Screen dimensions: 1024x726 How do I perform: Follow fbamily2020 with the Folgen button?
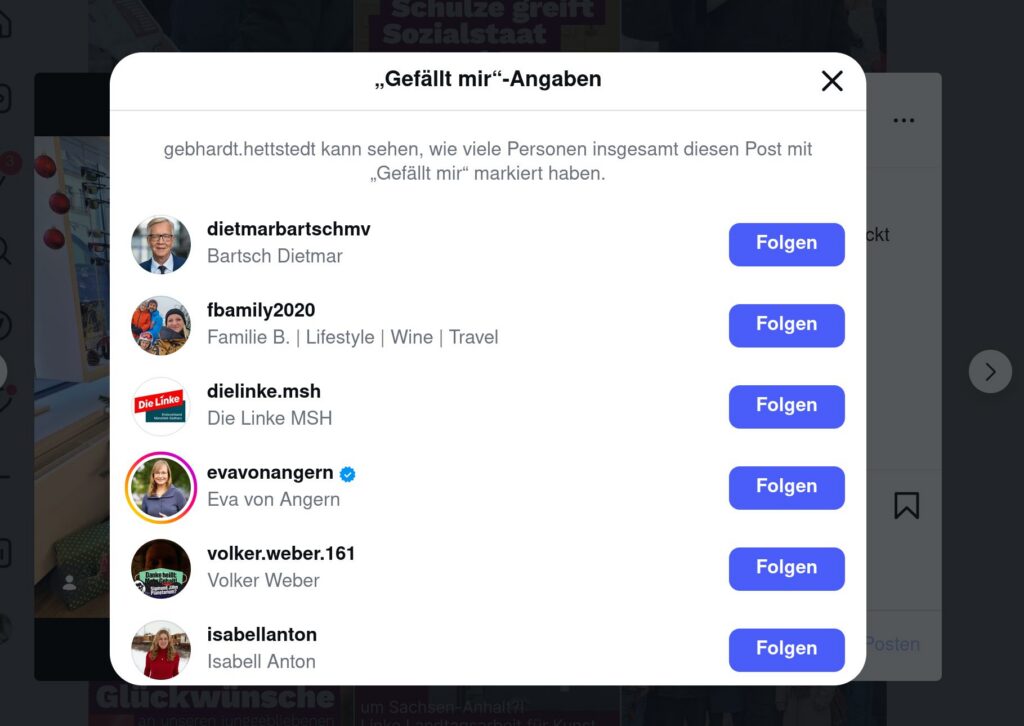(786, 325)
